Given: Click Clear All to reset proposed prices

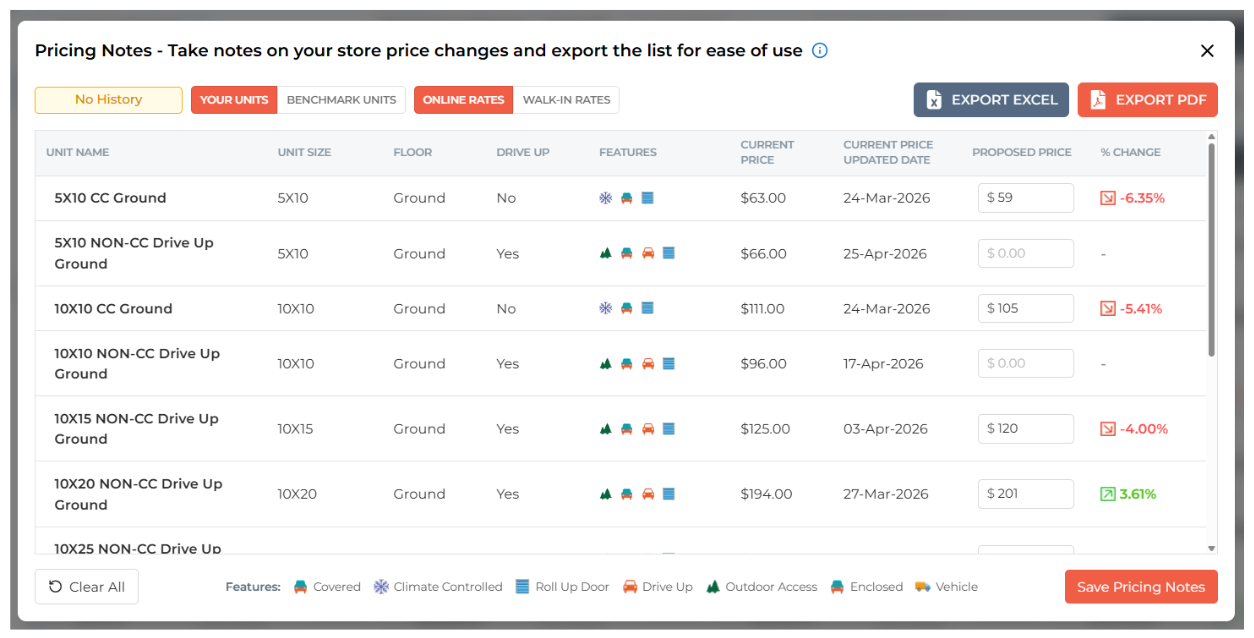Looking at the screenshot, I should point(87,587).
